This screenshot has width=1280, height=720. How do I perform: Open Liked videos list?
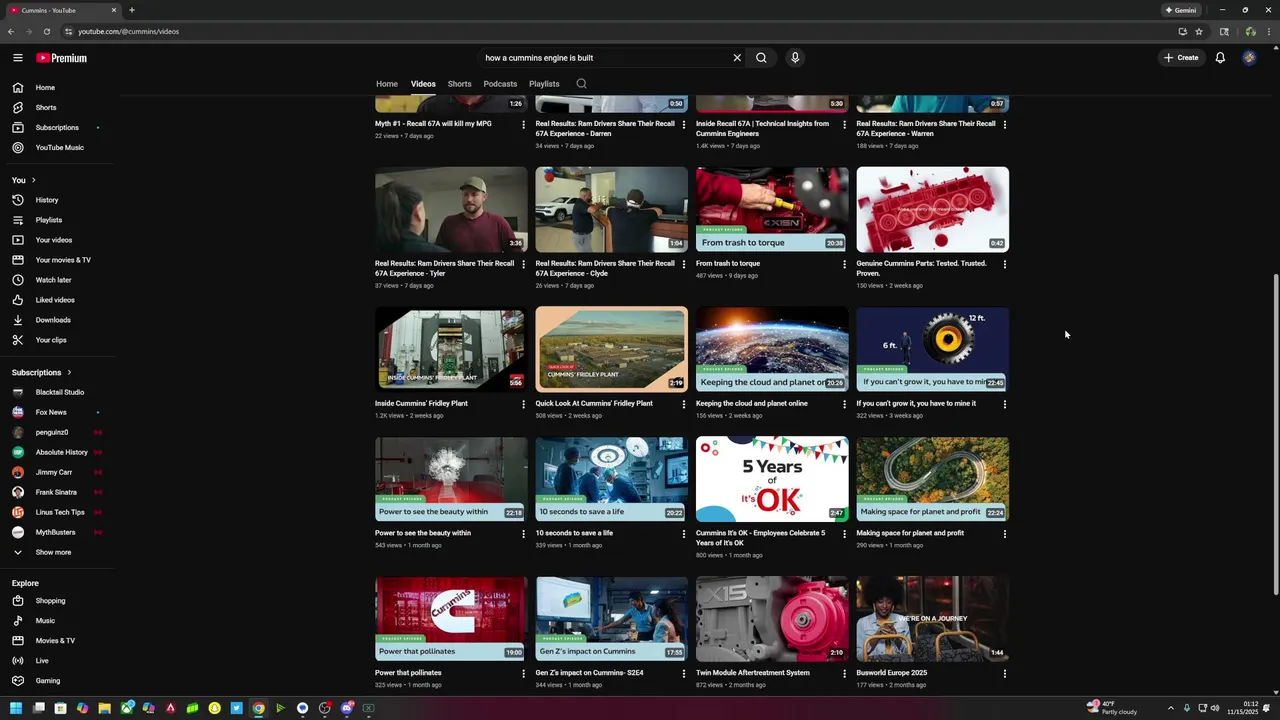pyautogui.click(x=56, y=300)
